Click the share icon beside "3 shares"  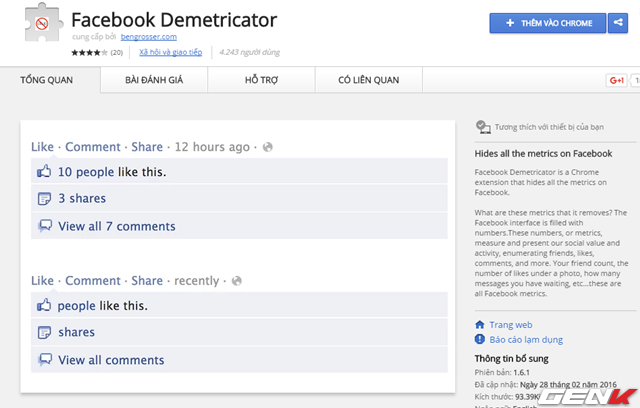[44, 199]
